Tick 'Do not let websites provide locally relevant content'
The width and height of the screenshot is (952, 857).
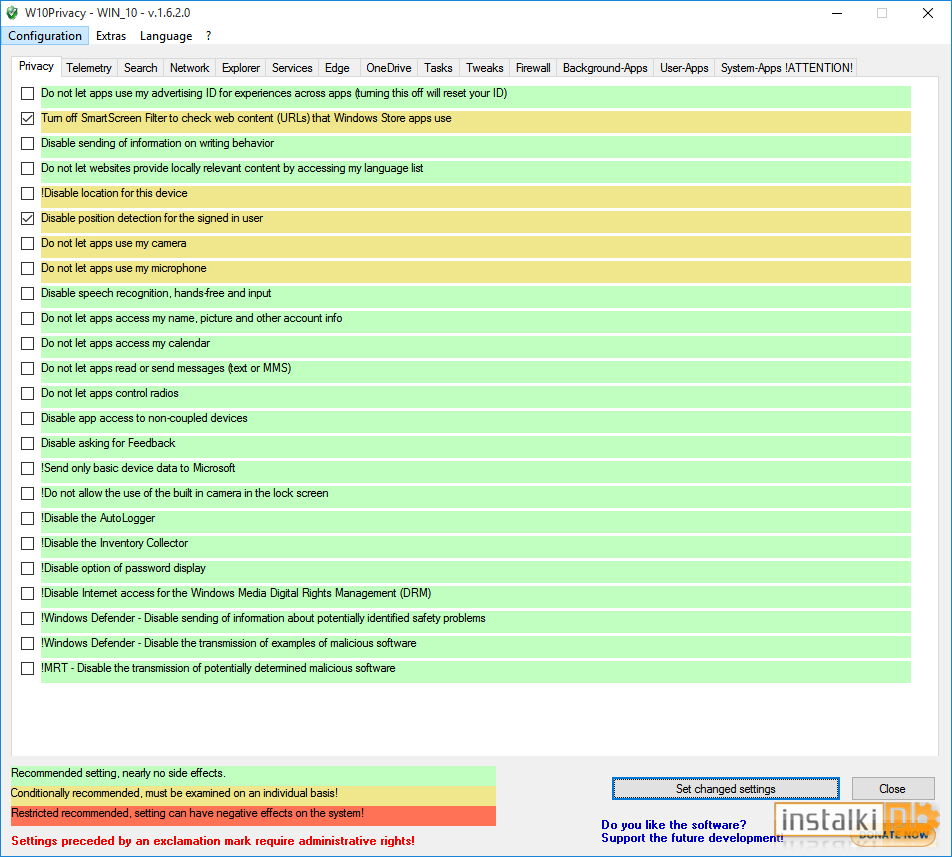coord(27,168)
